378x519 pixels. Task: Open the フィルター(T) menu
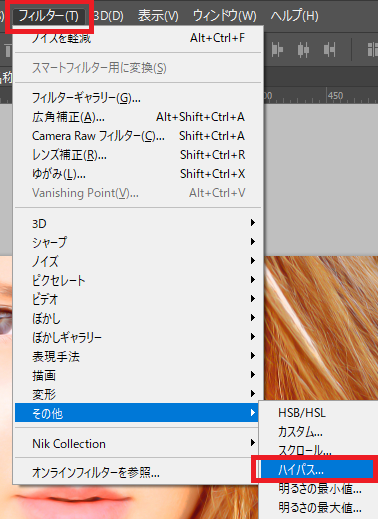tap(49, 16)
